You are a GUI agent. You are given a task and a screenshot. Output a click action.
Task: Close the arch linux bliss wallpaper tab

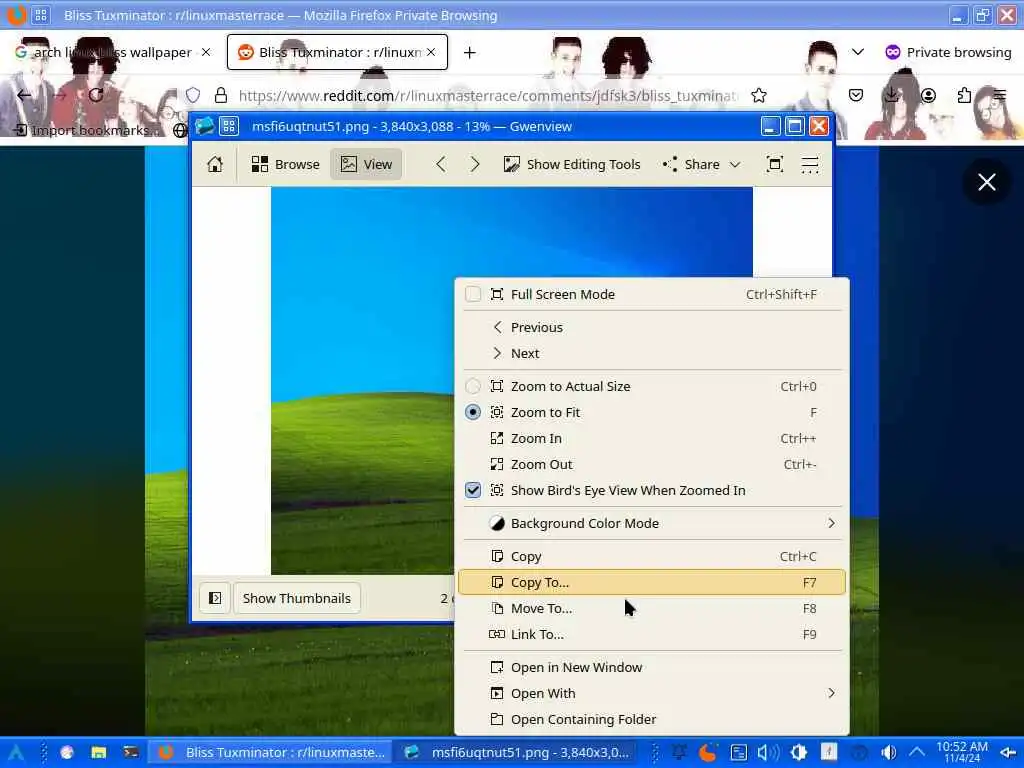tap(206, 52)
